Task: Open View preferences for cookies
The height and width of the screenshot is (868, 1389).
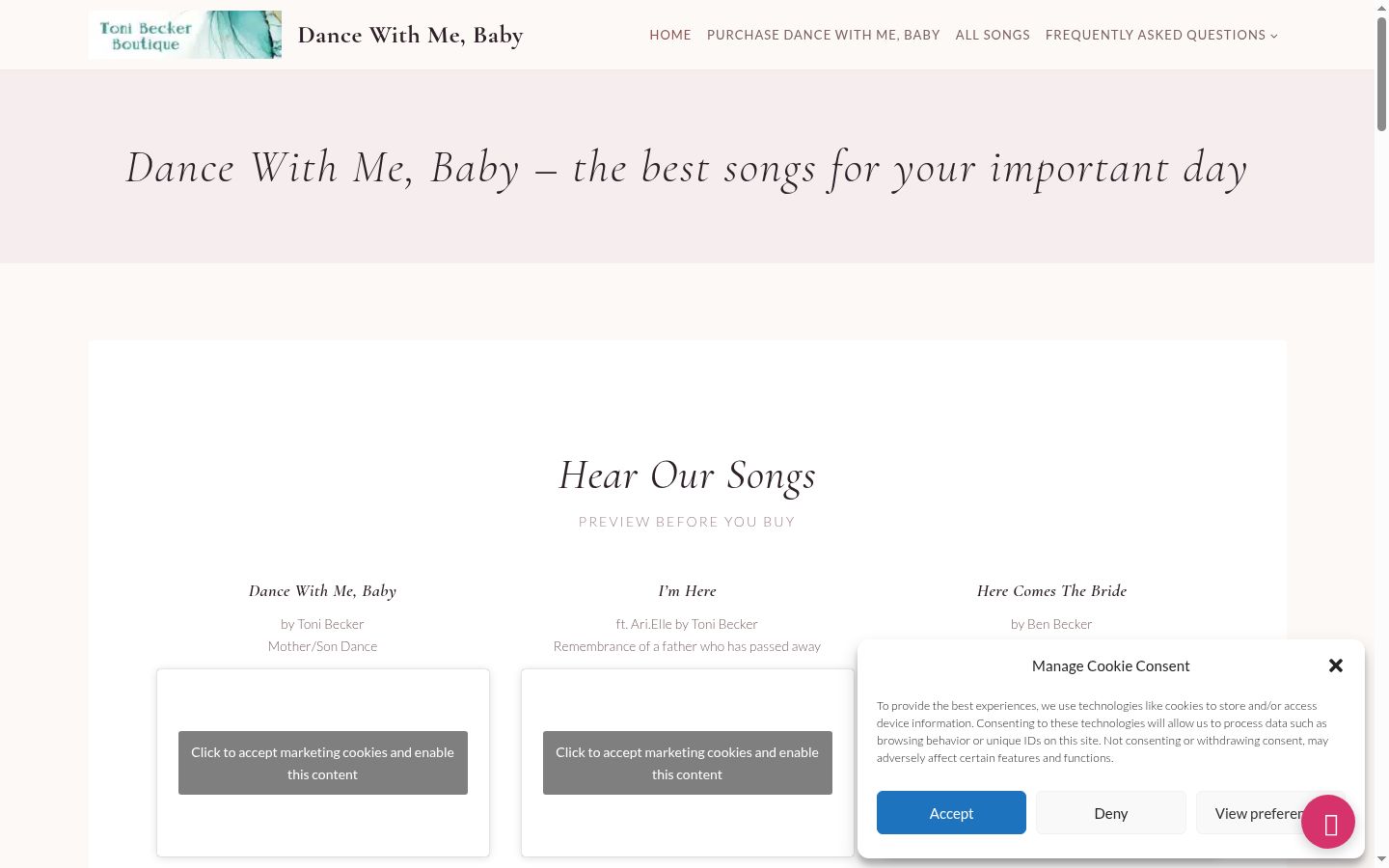Action: [x=1249, y=813]
